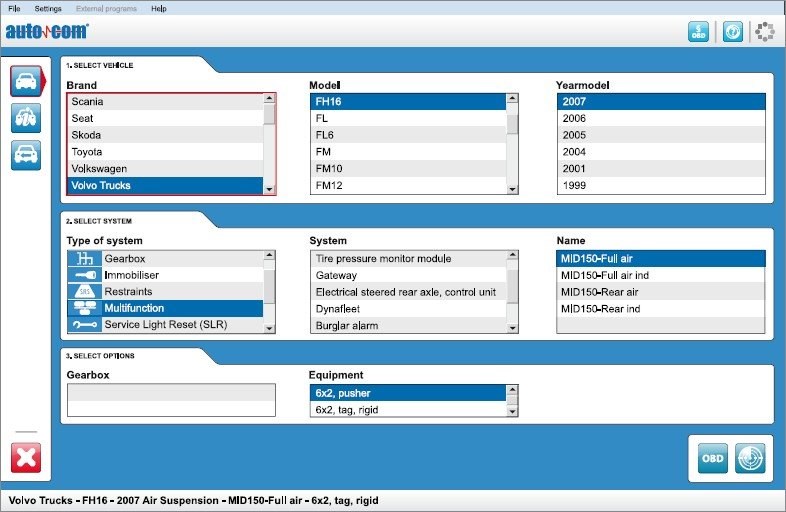786x512 pixels.
Task: Open the File menu
Action: click(14, 8)
